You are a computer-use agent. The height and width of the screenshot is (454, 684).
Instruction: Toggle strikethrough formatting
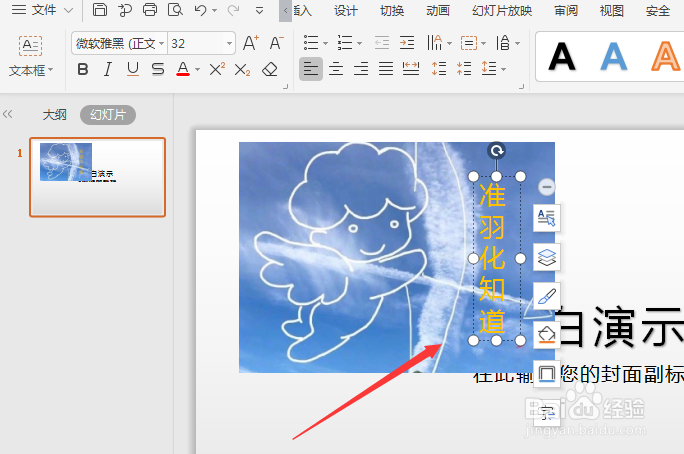(x=158, y=69)
